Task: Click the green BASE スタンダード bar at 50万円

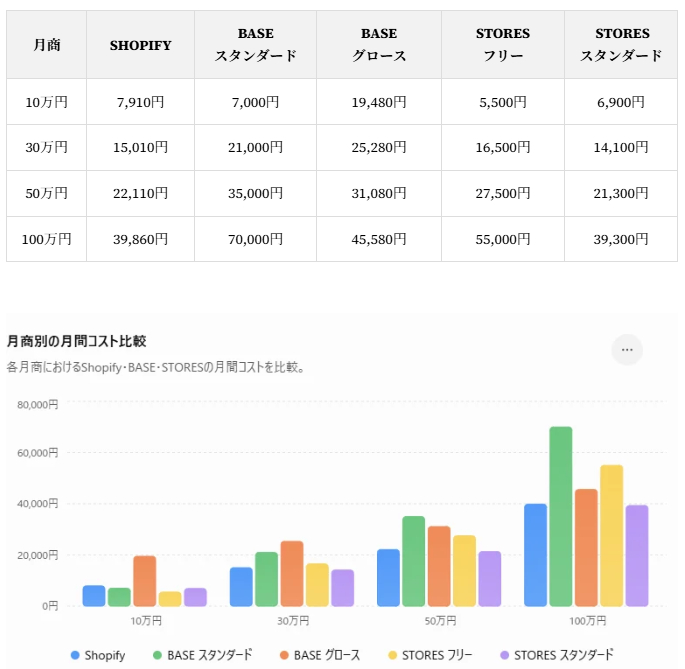Action: (x=413, y=561)
